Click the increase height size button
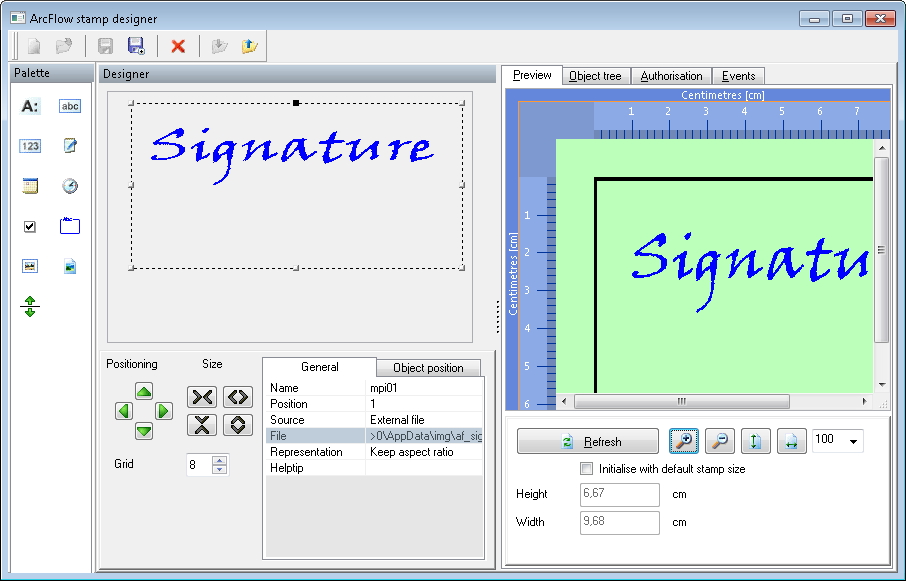The image size is (906, 581). (238, 425)
